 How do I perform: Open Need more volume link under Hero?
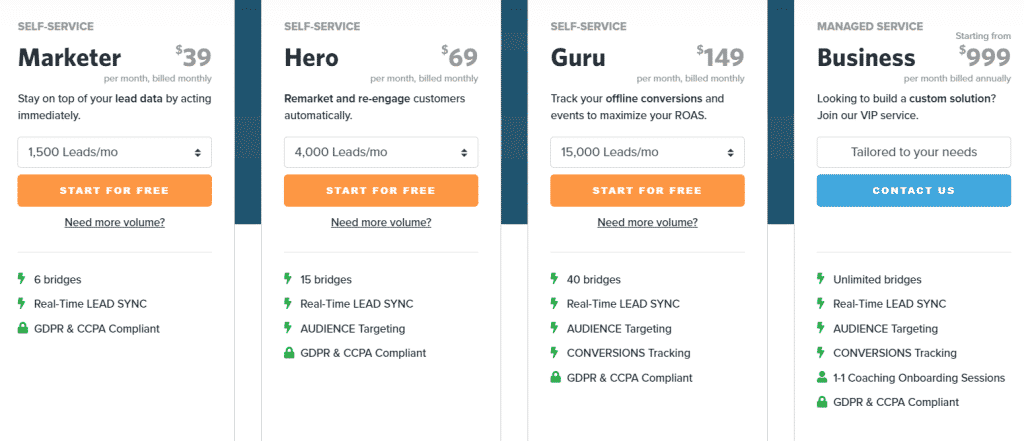tap(381, 222)
